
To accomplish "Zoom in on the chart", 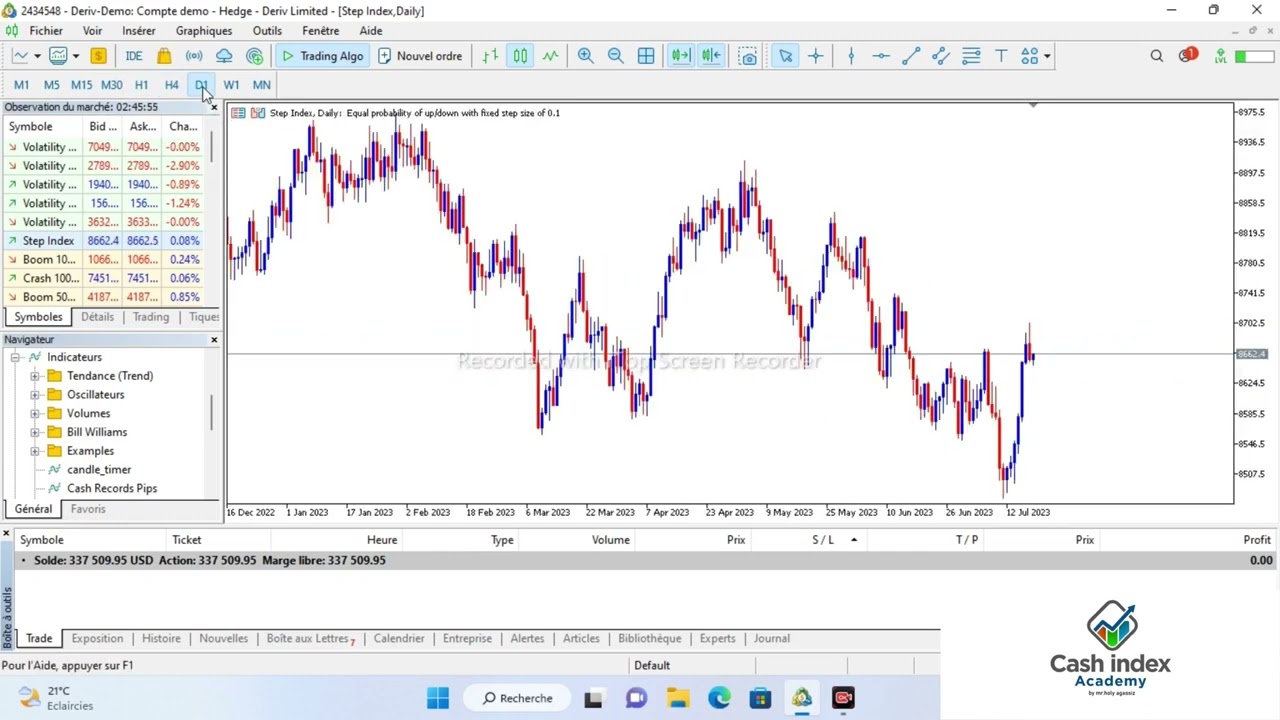I will point(585,56).
